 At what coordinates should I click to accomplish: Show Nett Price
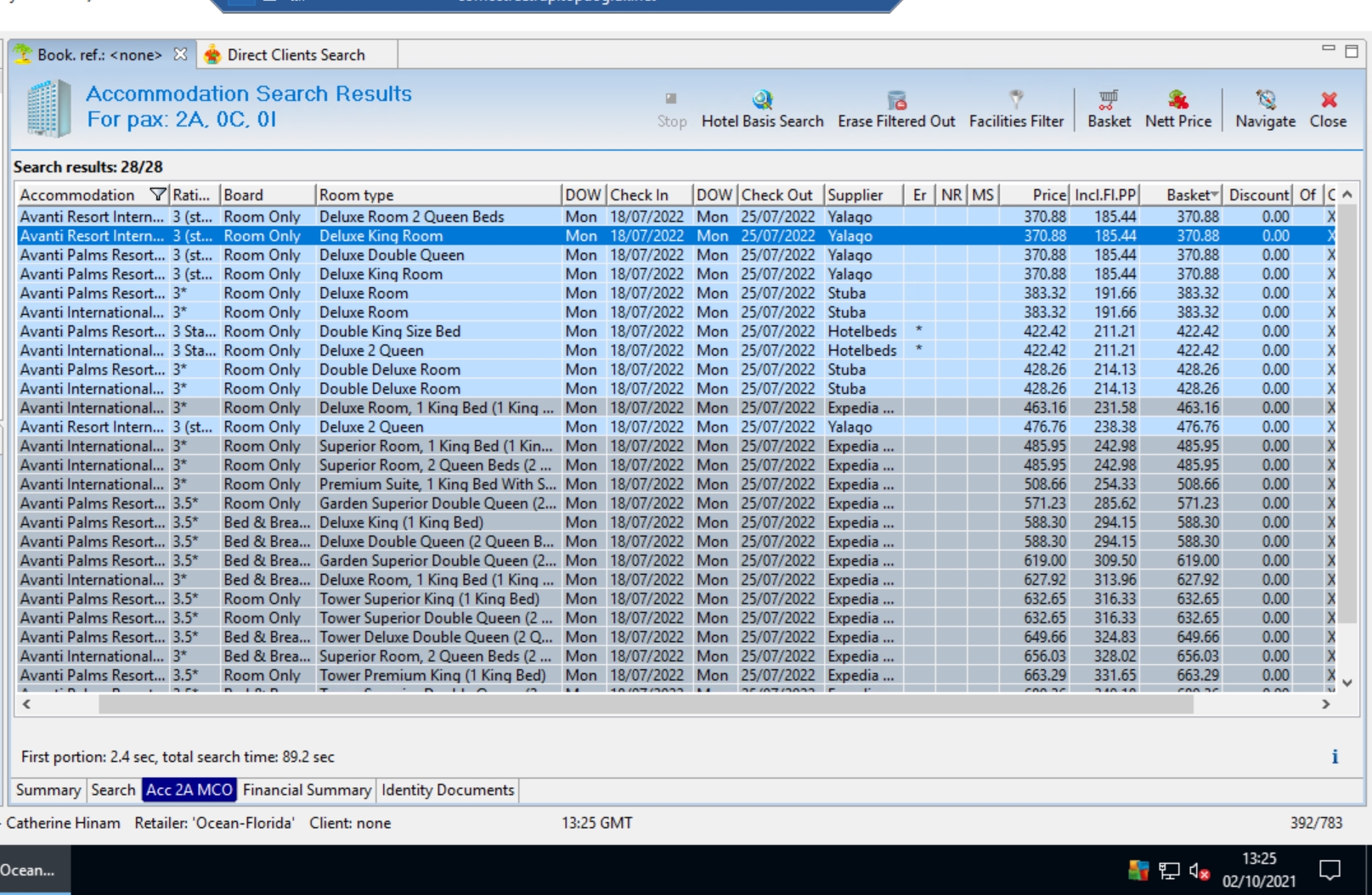[1178, 110]
